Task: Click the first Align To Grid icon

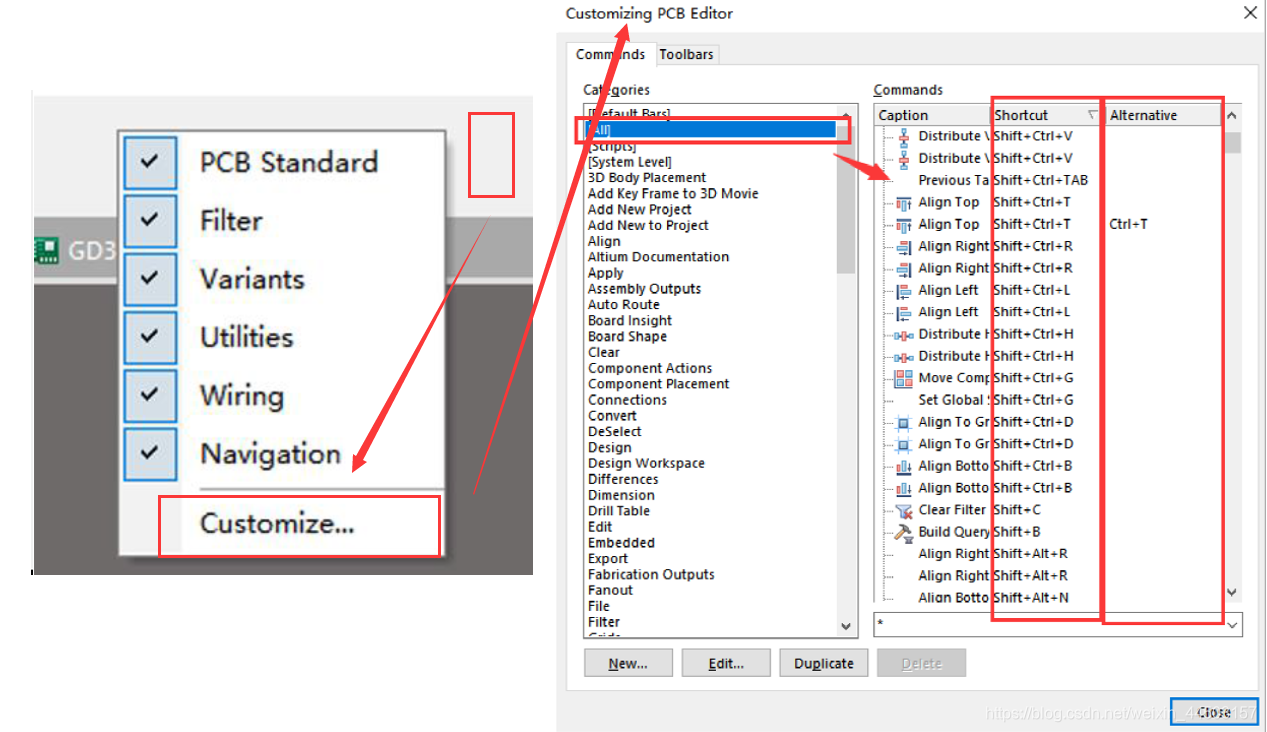Action: point(903,422)
